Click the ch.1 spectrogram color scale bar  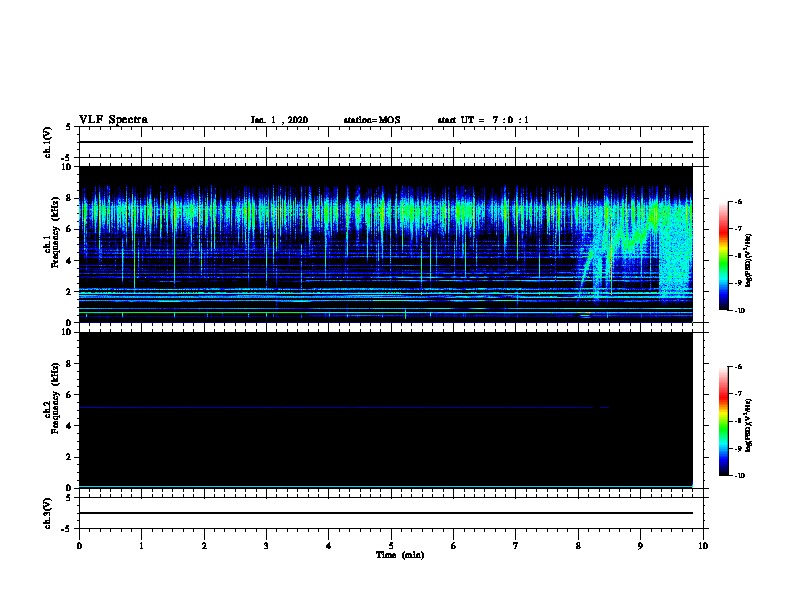click(724, 256)
